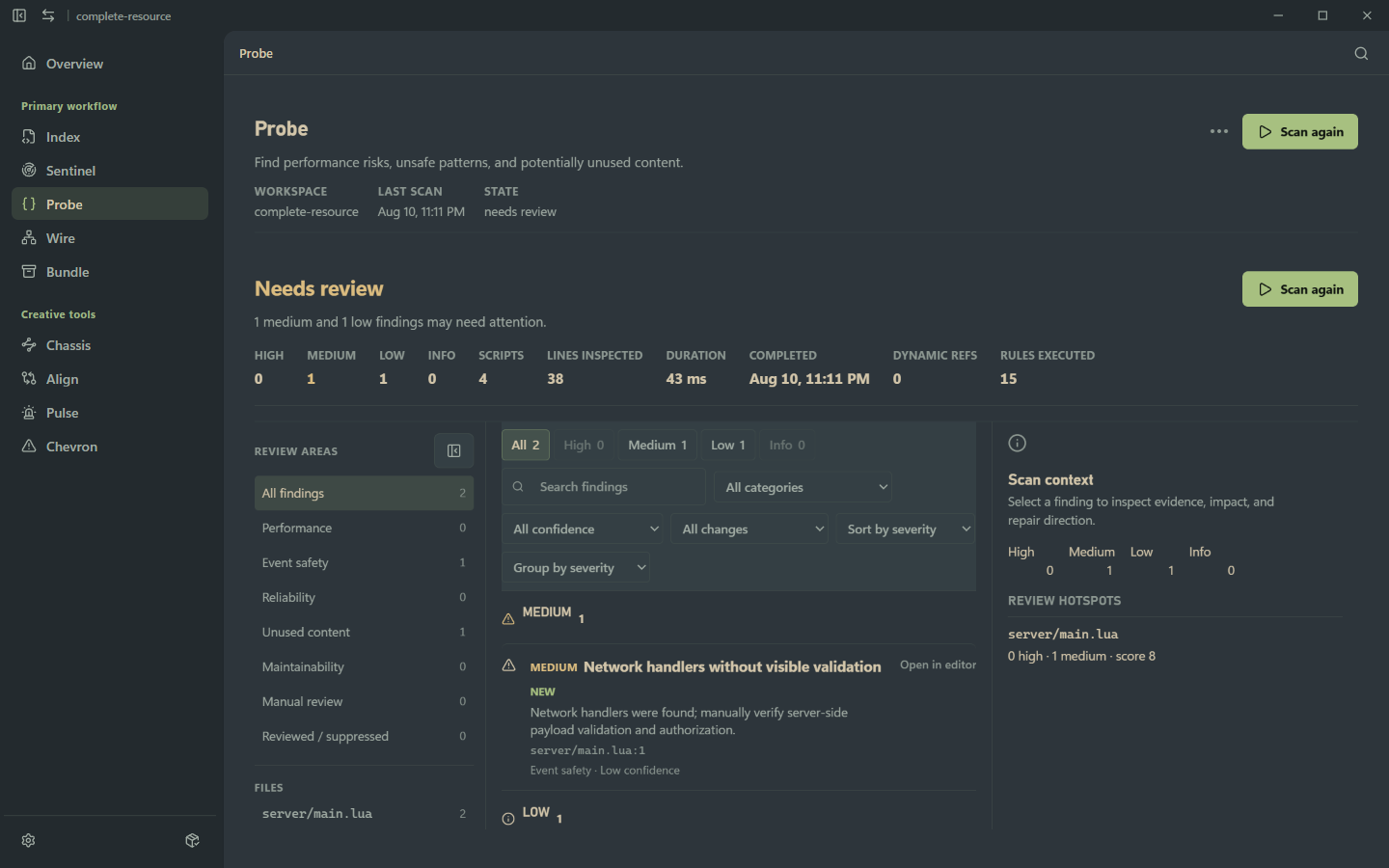Select Wire in the primary workflow
1389x868 pixels.
tap(110, 238)
